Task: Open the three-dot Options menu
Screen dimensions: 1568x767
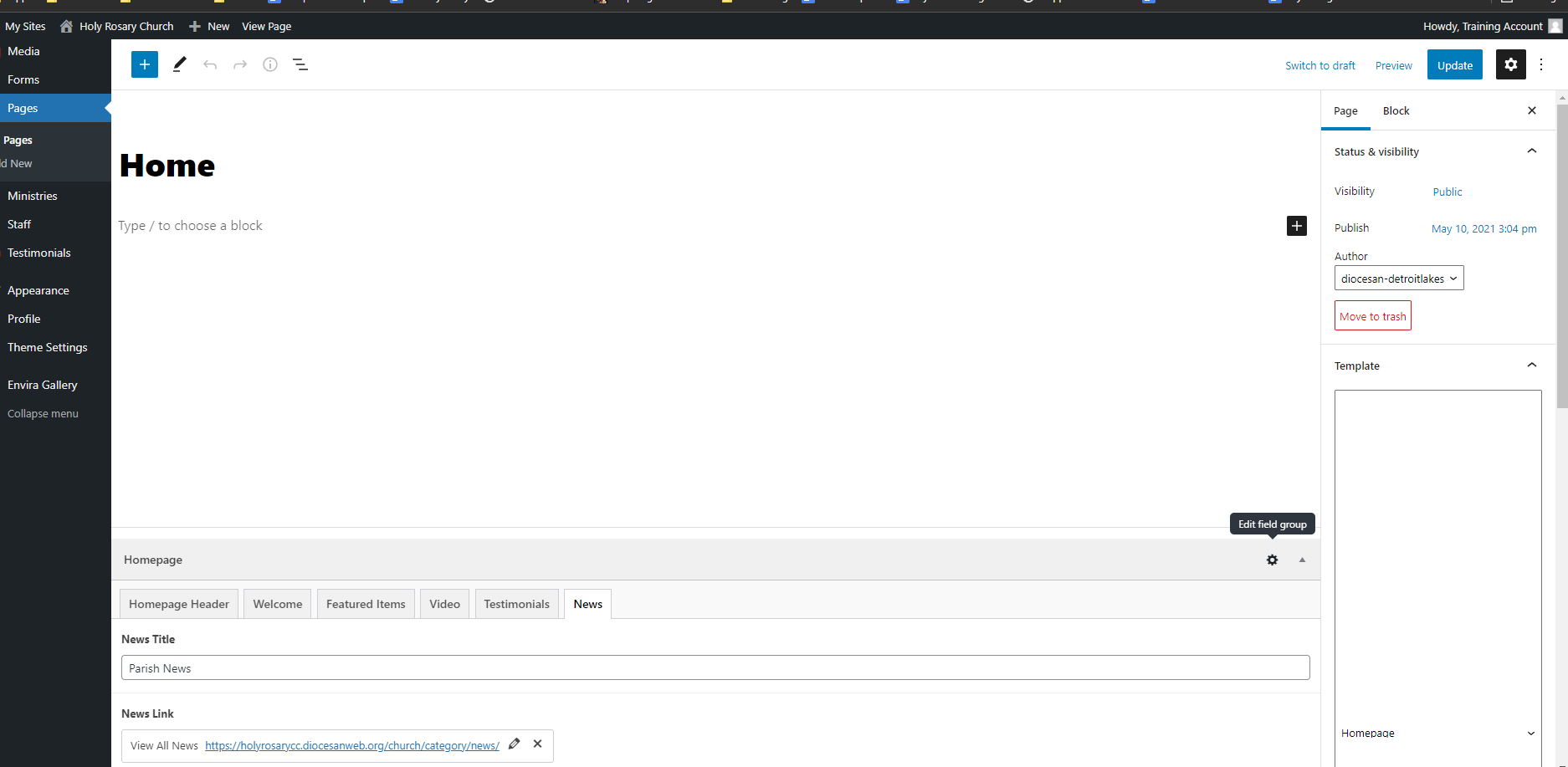Action: click(1541, 64)
